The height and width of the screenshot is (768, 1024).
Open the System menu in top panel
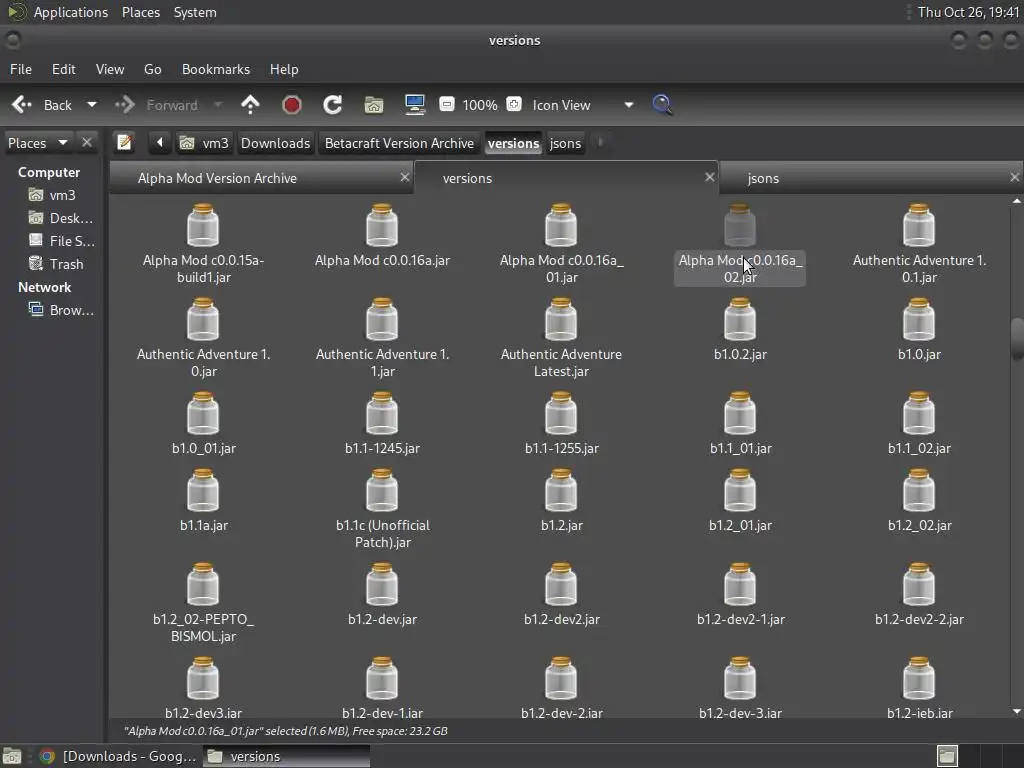pyautogui.click(x=195, y=12)
